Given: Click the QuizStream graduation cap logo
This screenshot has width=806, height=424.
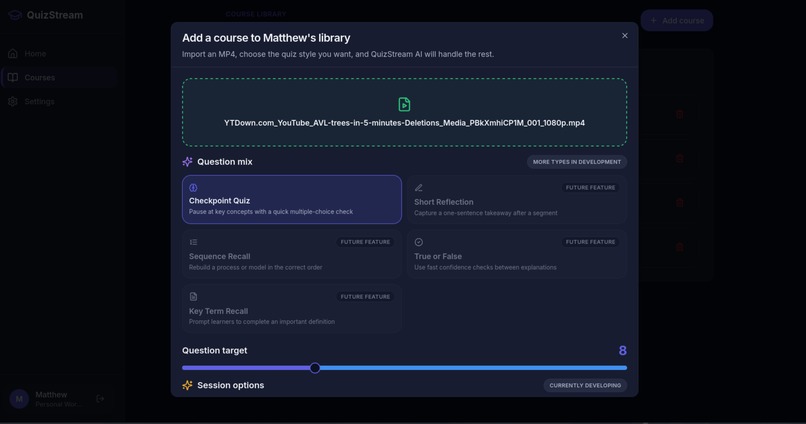Looking at the screenshot, I should (x=15, y=15).
